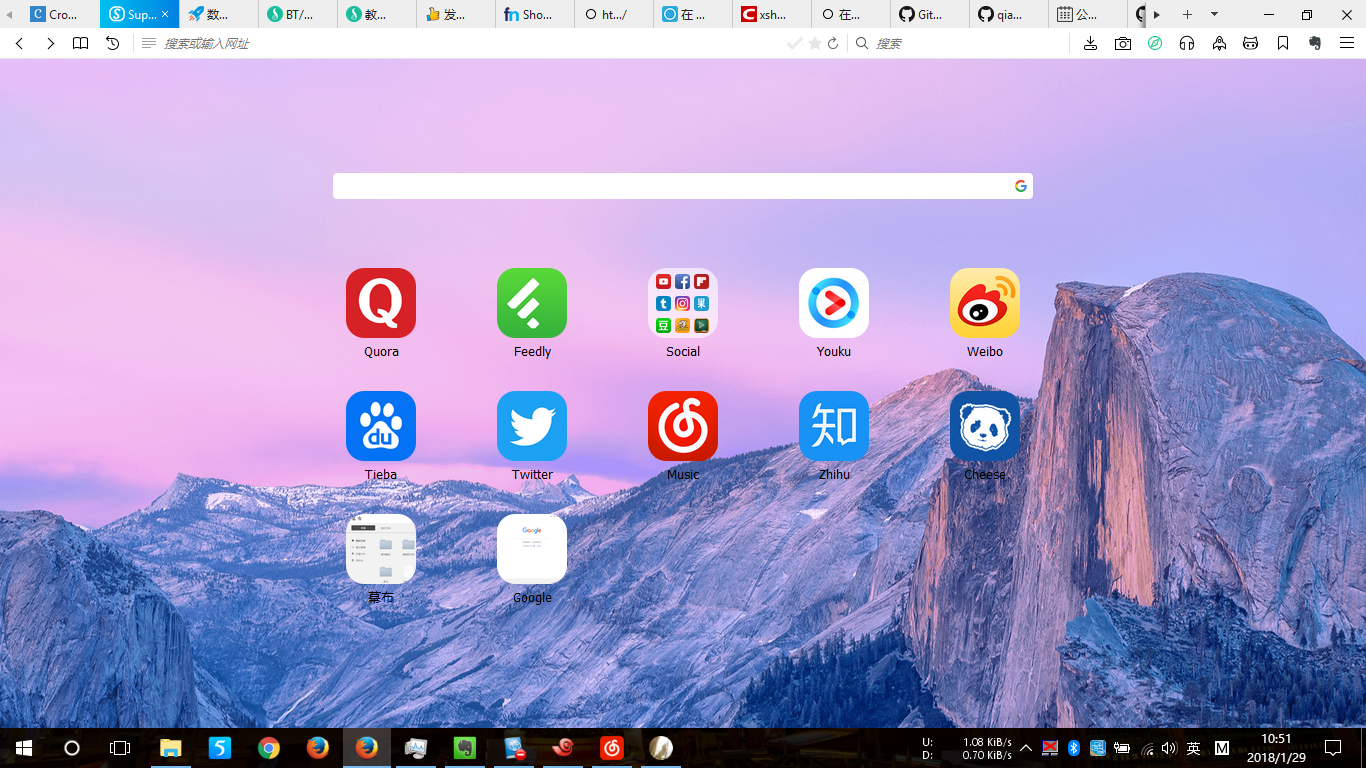Image resolution: width=1366 pixels, height=768 pixels.
Task: Open the browser hamburger menu
Action: (1347, 44)
